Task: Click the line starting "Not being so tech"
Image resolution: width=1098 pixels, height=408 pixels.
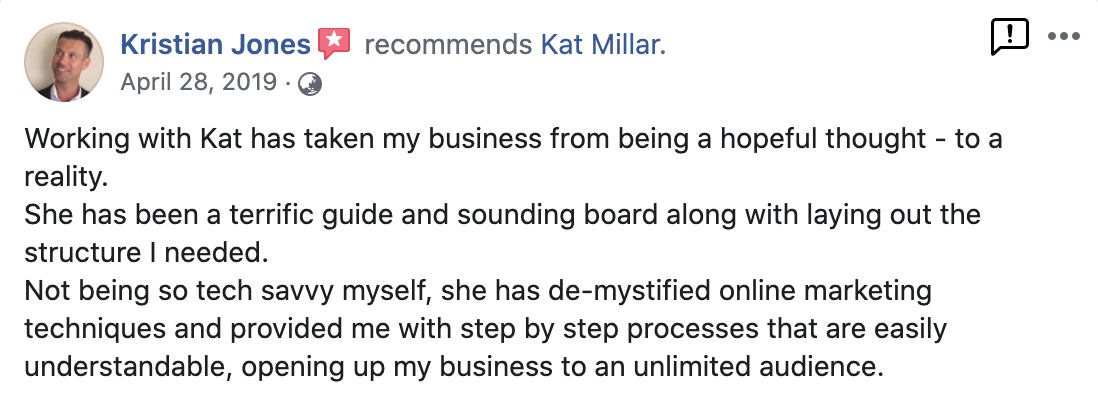Action: click(478, 292)
